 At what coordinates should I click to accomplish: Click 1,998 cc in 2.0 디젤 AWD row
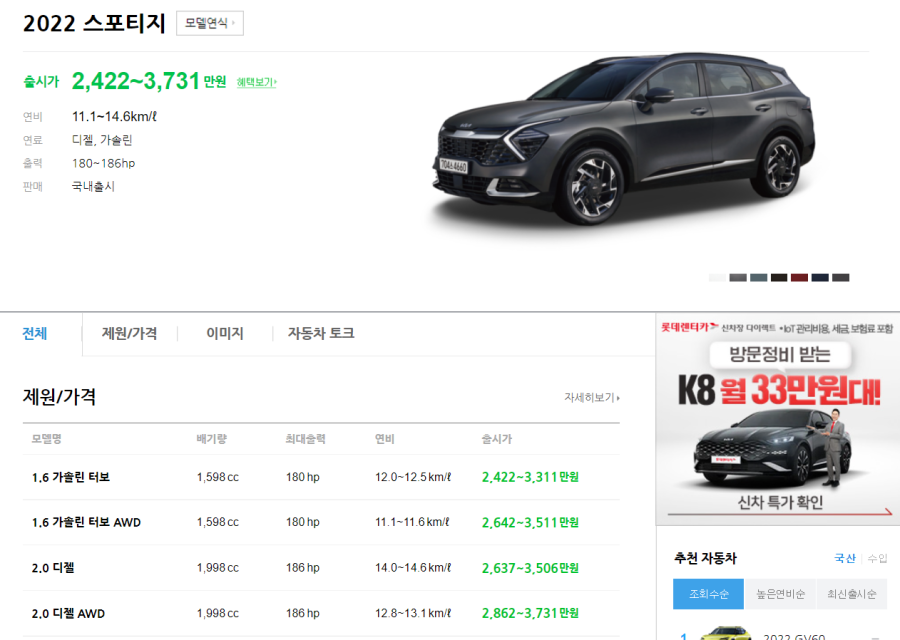tap(218, 613)
